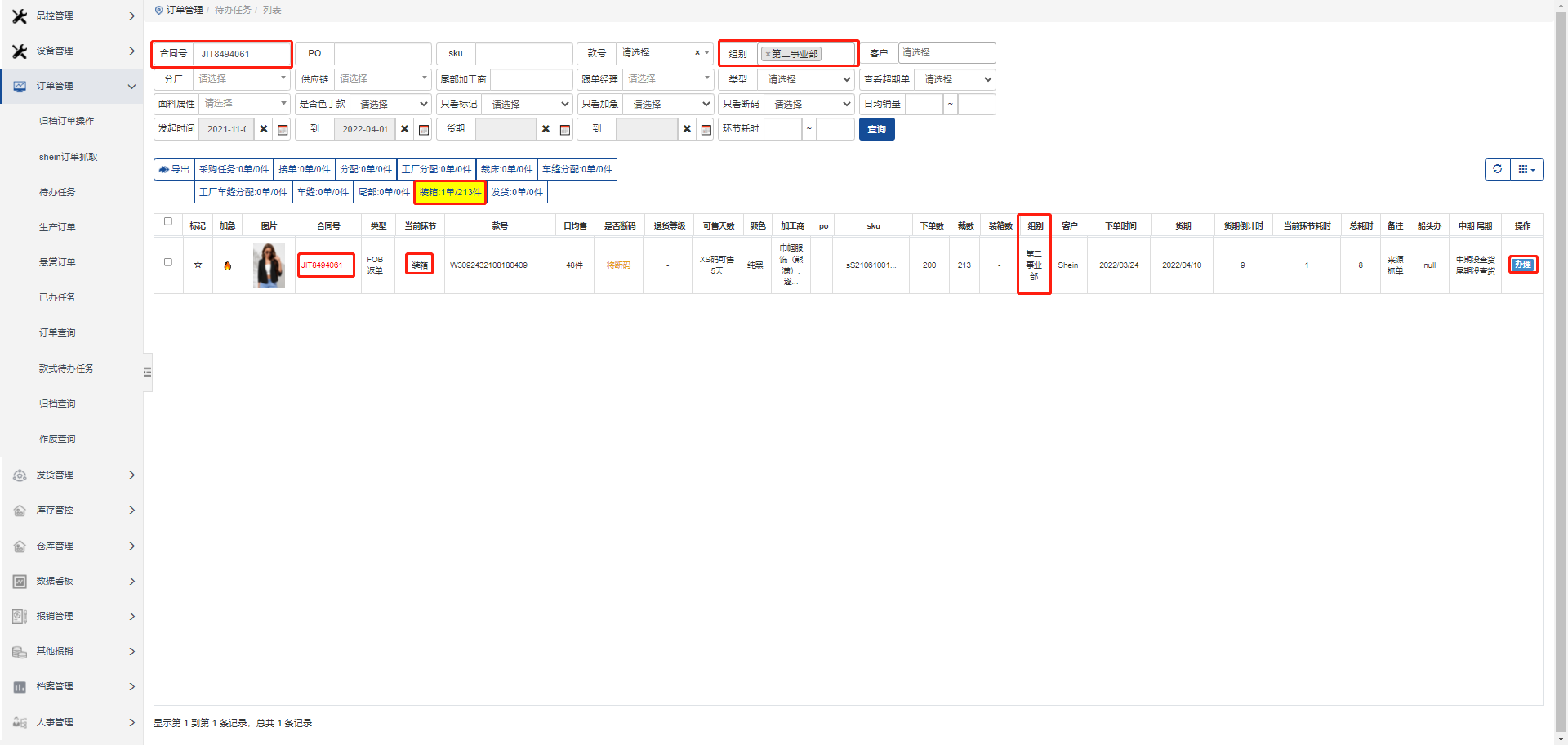Click the star mark icon in the order row
This screenshot has width=1568, height=745.
coord(198,265)
